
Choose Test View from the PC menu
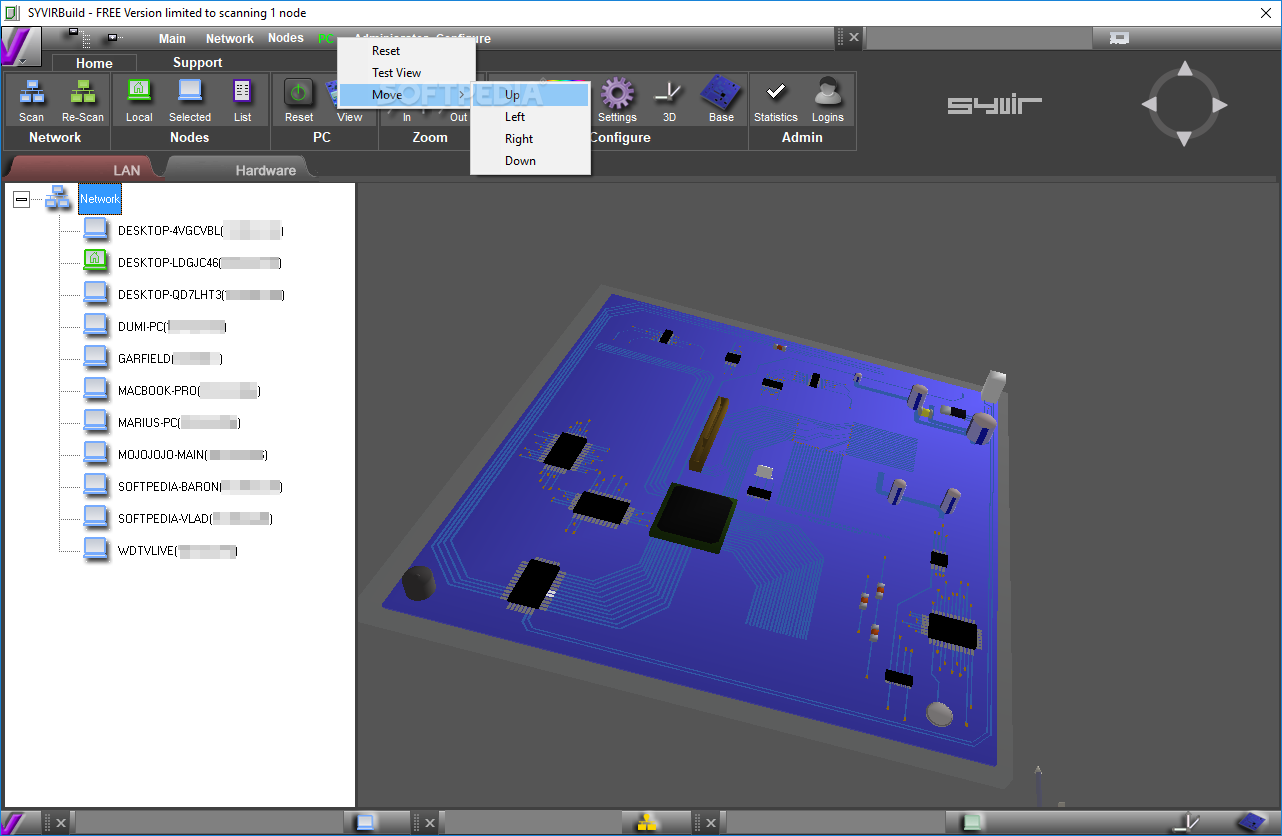pos(396,73)
